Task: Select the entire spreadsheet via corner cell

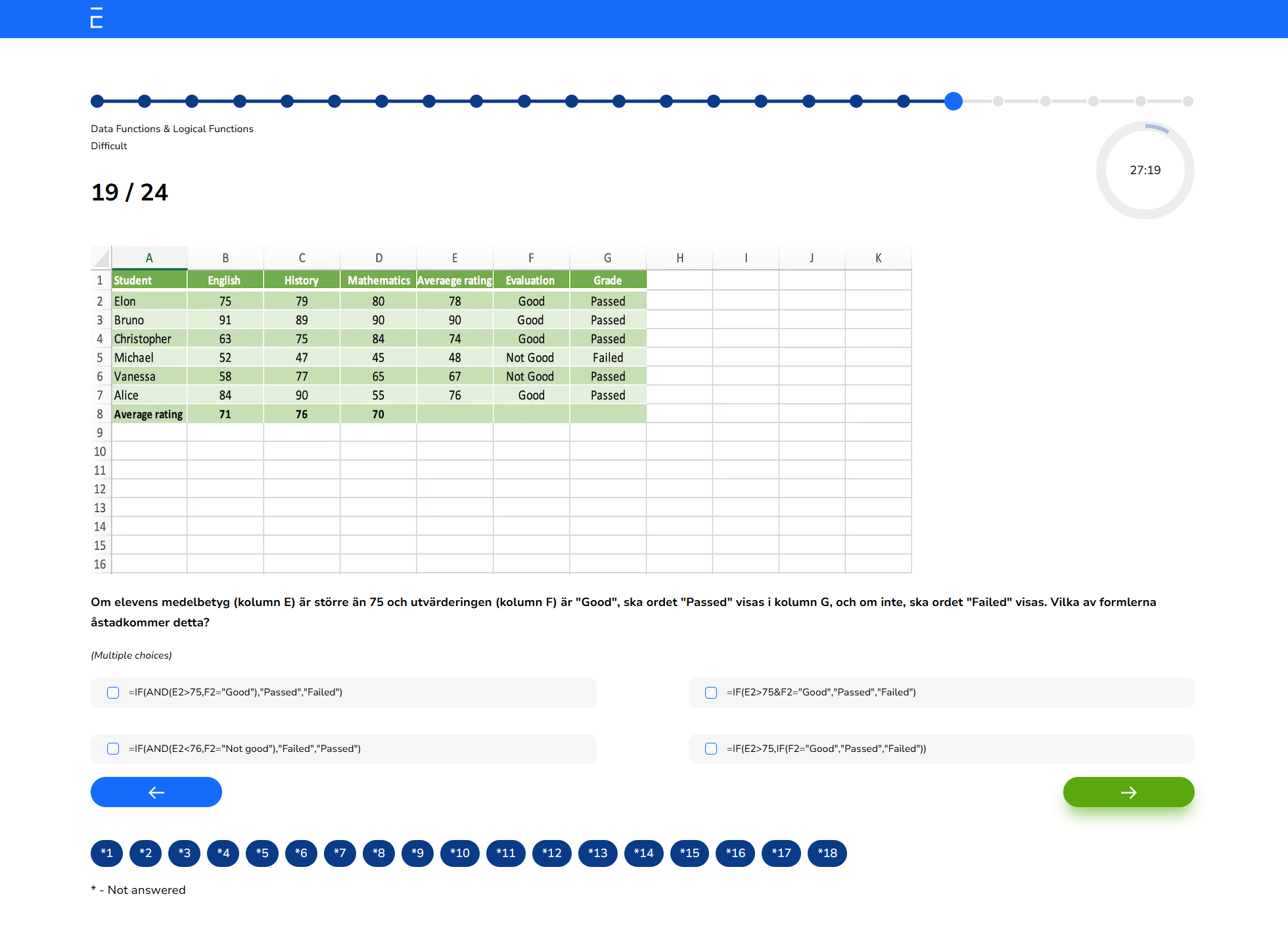Action: tap(101, 257)
